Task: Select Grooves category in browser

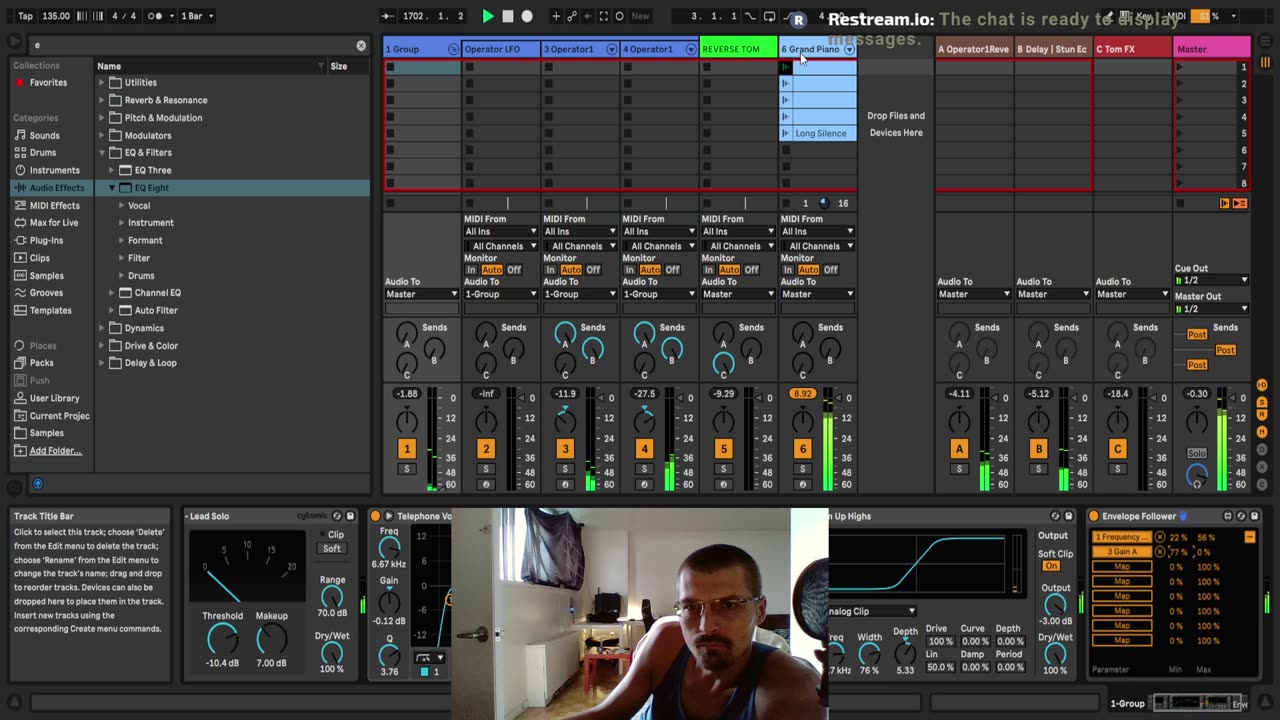Action: pyautogui.click(x=46, y=293)
